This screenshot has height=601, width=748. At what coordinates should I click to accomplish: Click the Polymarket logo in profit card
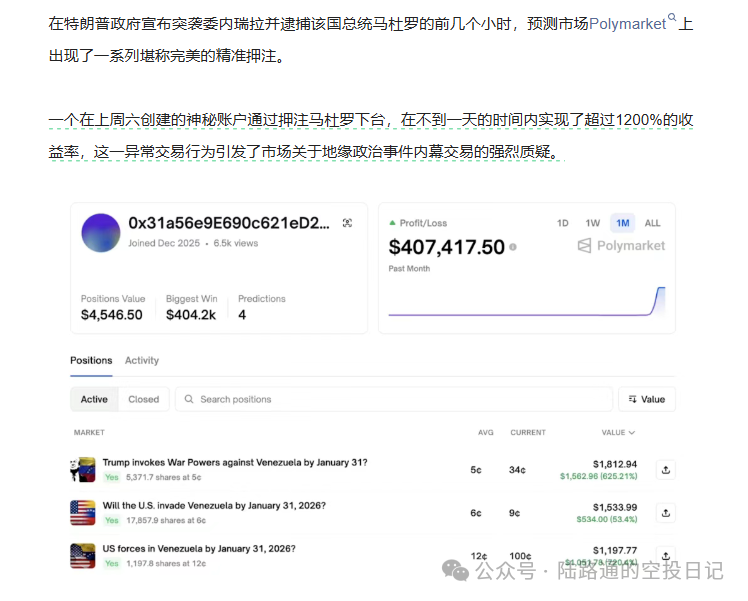tap(621, 246)
